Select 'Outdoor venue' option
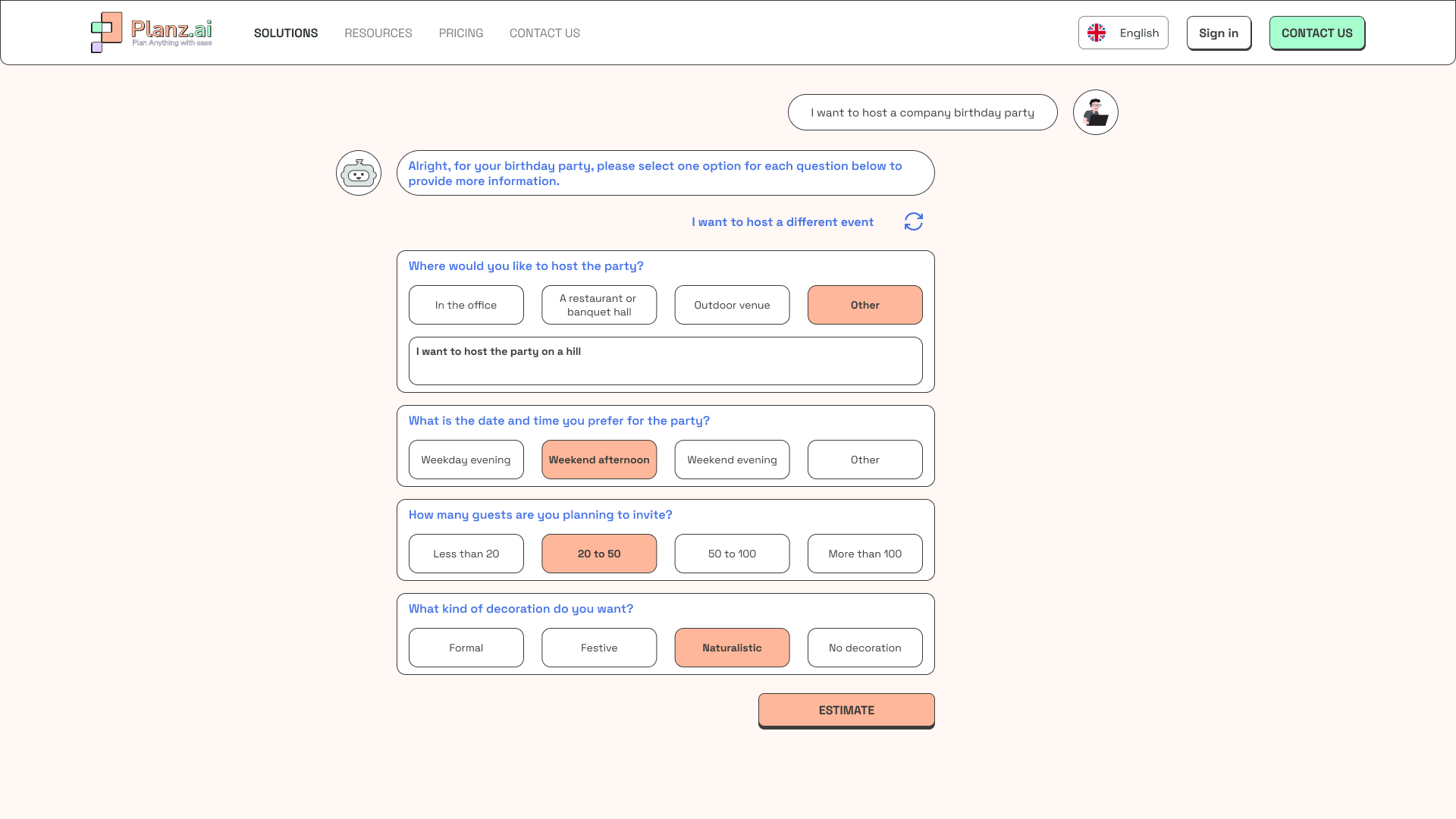This screenshot has height=819, width=1456. [x=732, y=305]
